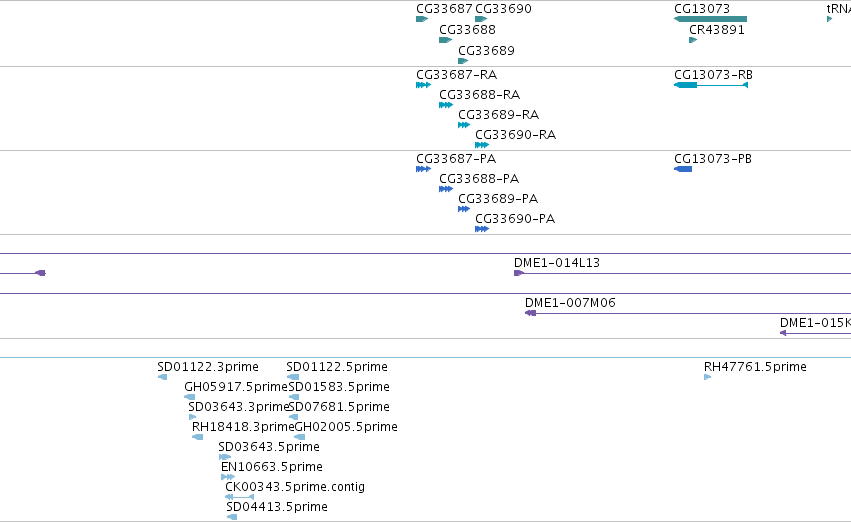Viewport: 851px width, 522px height.
Task: Click the SD03643.5prime EST arrow
Action: click(x=225, y=458)
